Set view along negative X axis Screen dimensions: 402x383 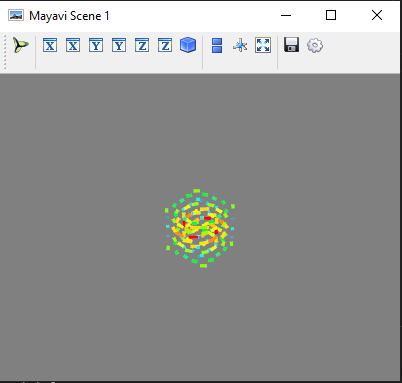tap(50, 45)
